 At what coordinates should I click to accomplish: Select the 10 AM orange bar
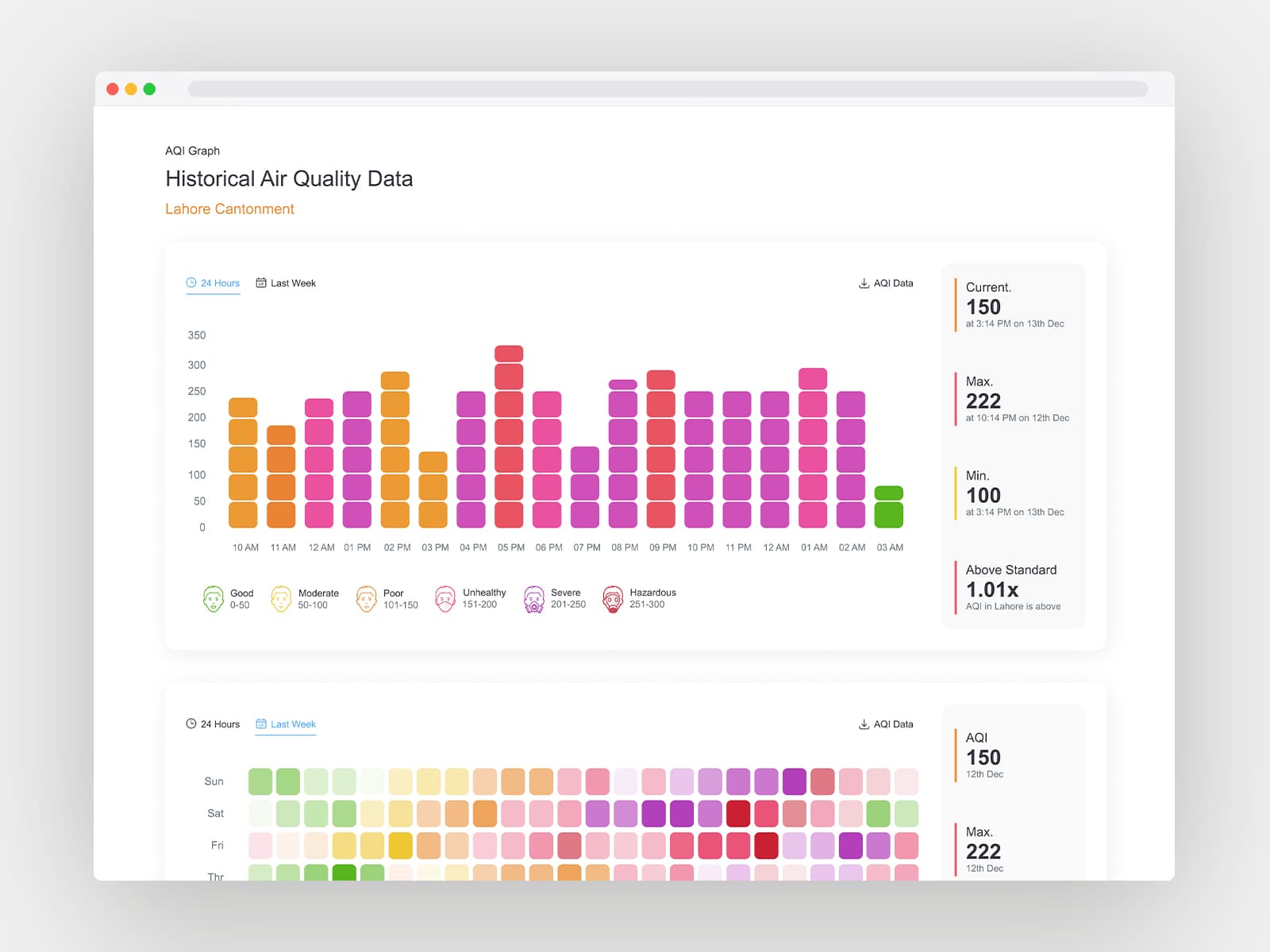click(243, 463)
